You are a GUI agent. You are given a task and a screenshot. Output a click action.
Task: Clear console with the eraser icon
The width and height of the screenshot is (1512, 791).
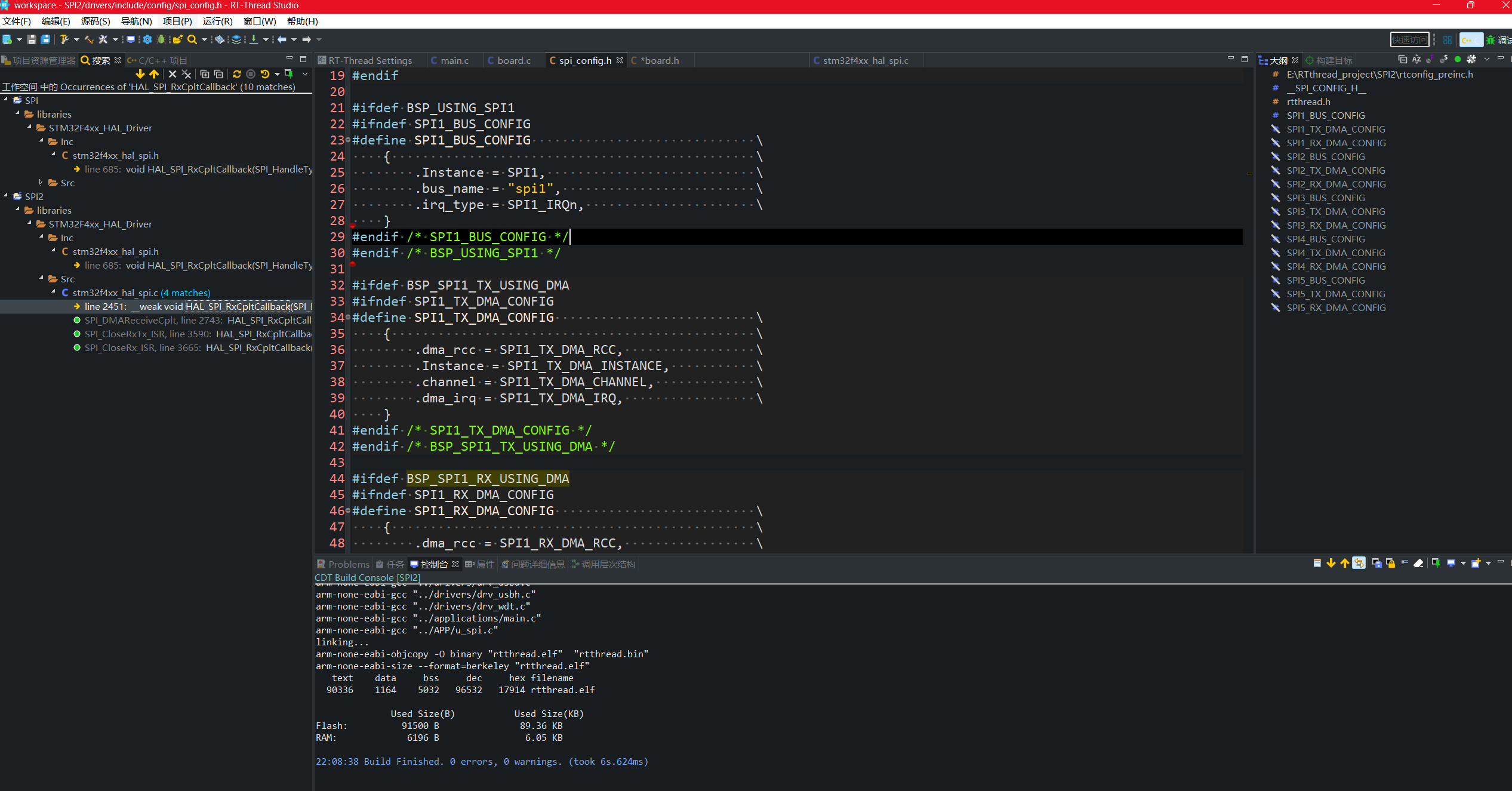tap(1418, 563)
